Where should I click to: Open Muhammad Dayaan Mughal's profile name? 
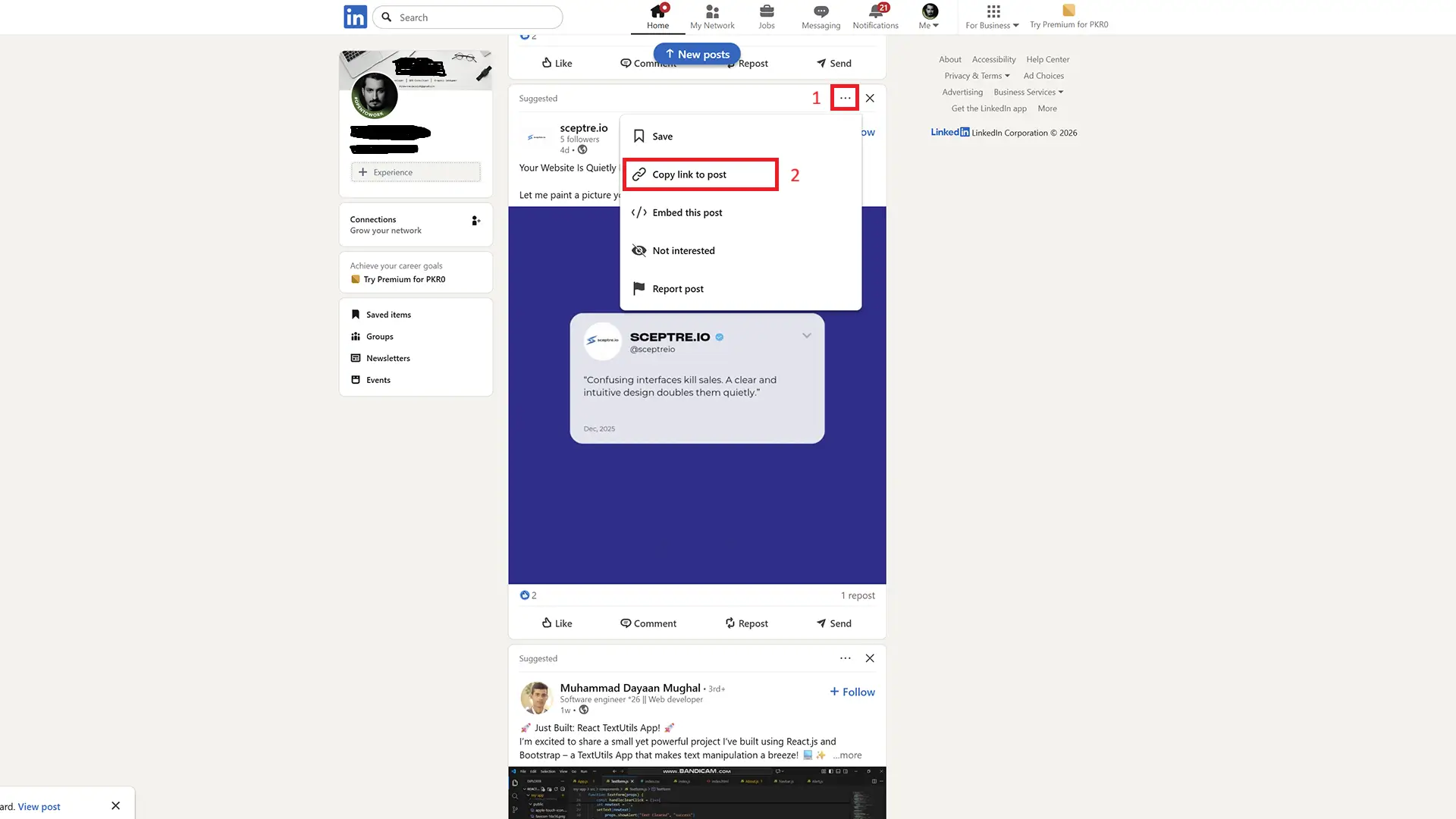tap(630, 688)
